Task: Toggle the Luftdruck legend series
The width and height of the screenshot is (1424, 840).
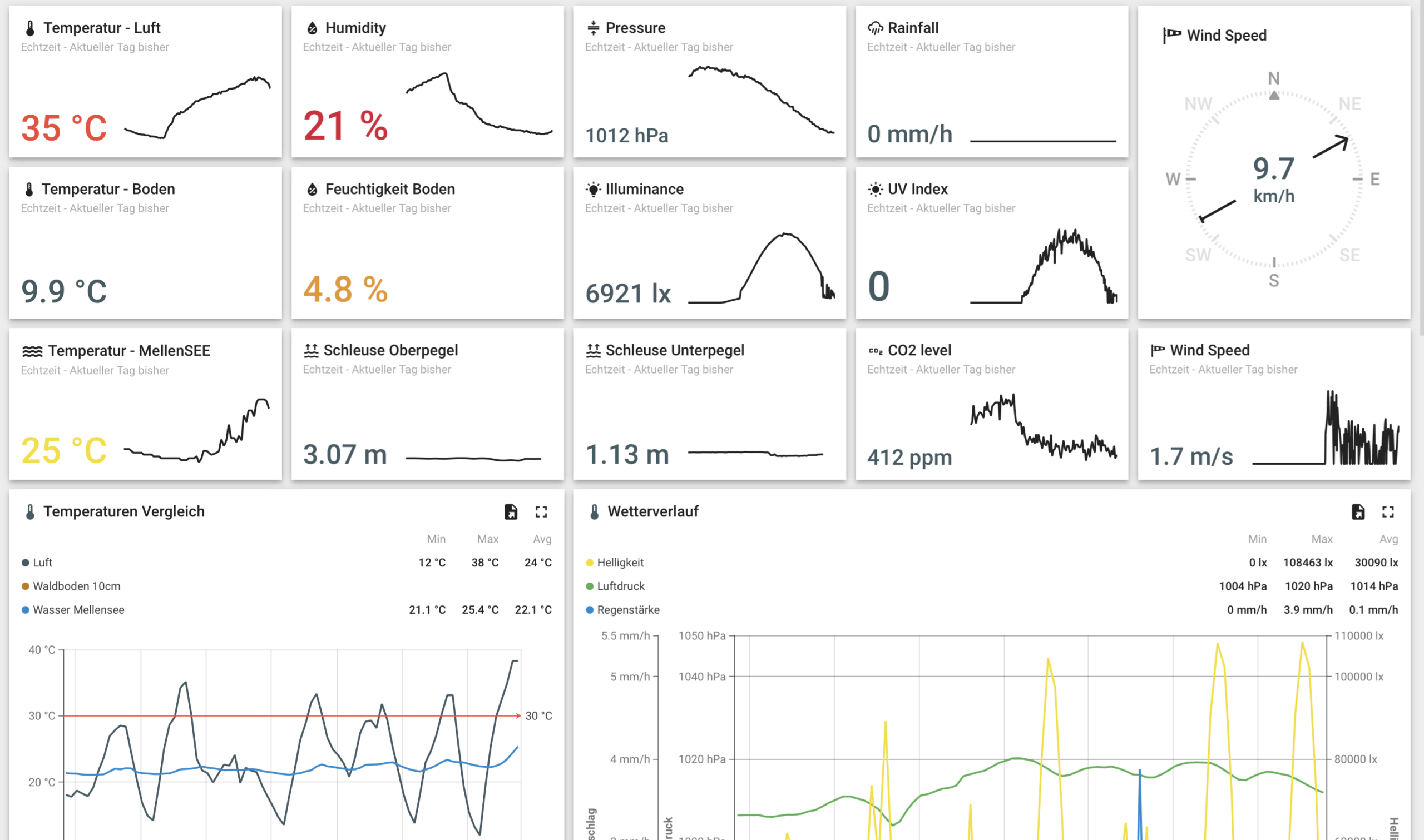Action: pos(620,586)
